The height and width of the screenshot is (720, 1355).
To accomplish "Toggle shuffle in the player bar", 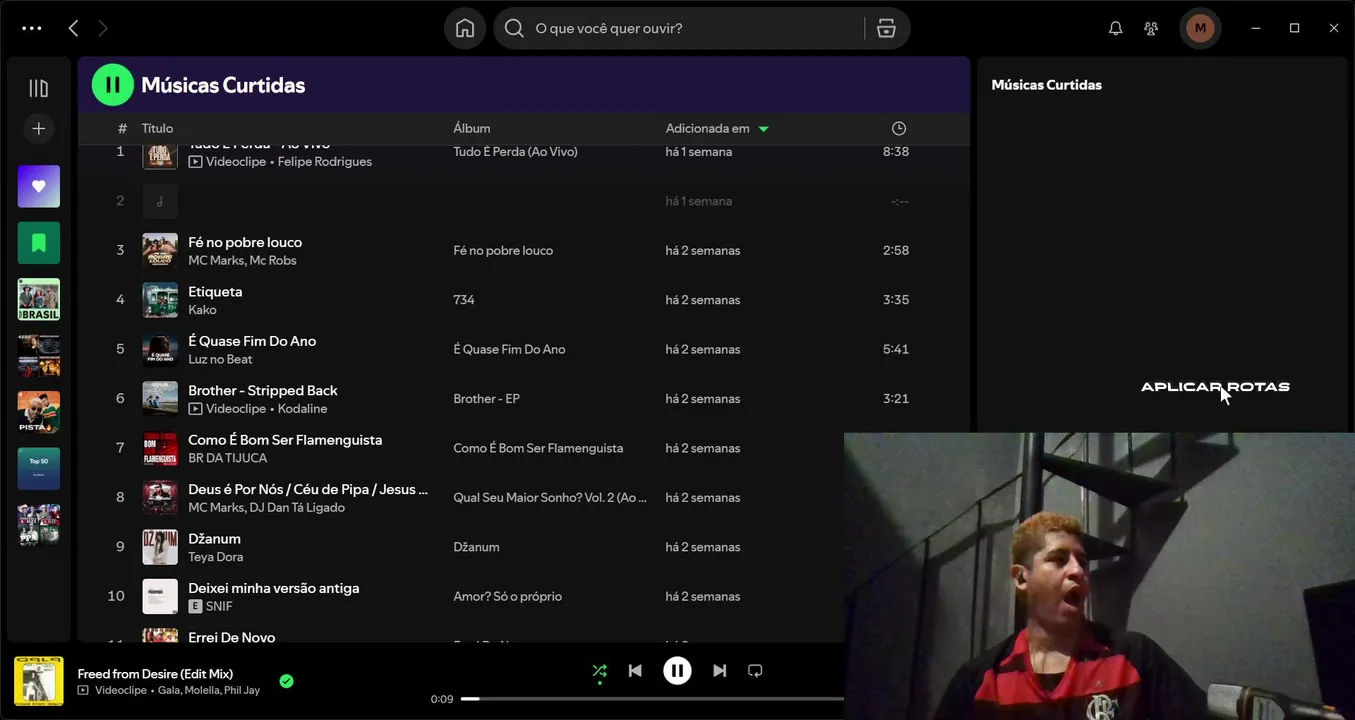I will coord(599,671).
